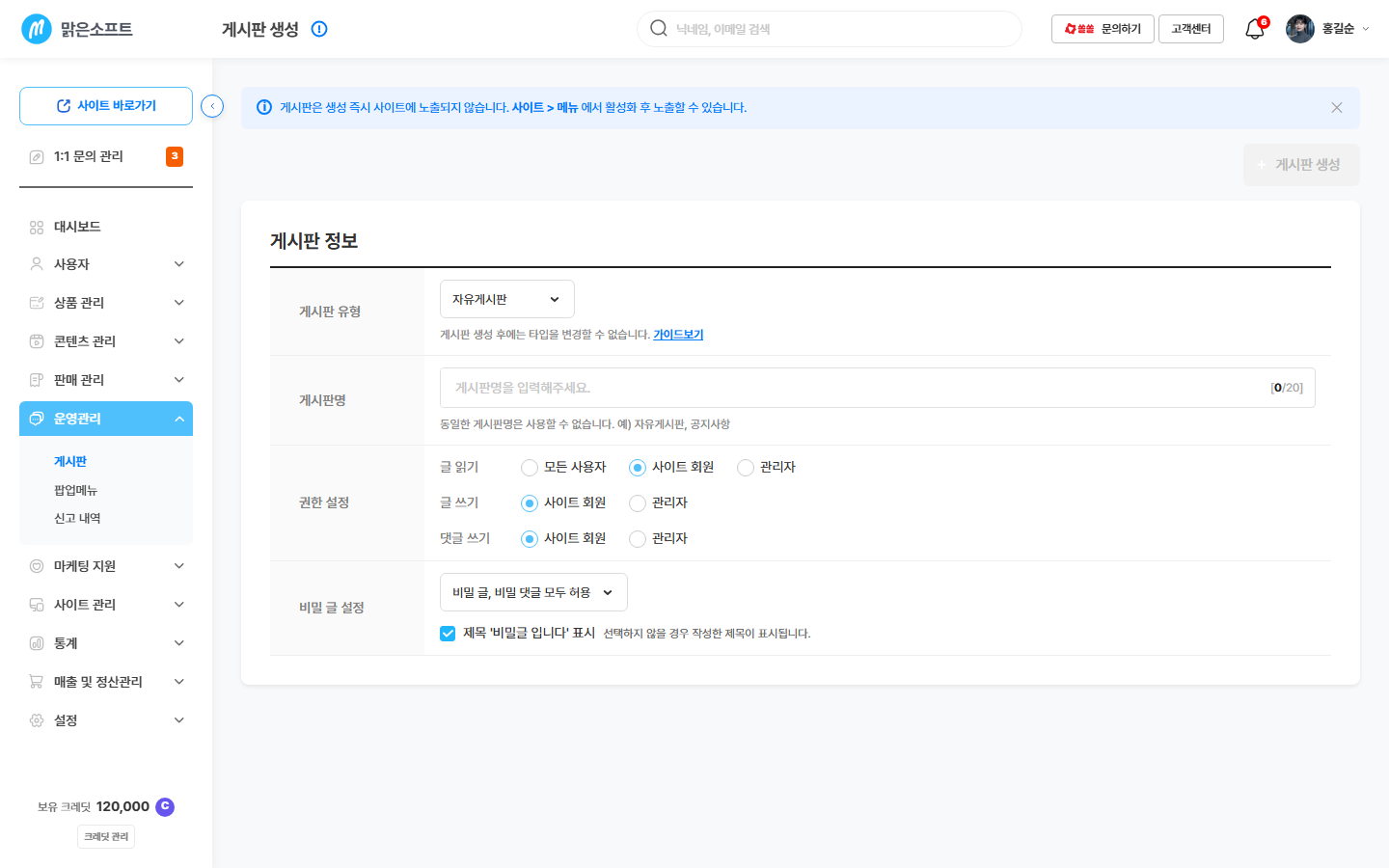Follow the 사이트 > 메뉴 link in the banner
This screenshot has height=868, width=1389.
point(545,108)
